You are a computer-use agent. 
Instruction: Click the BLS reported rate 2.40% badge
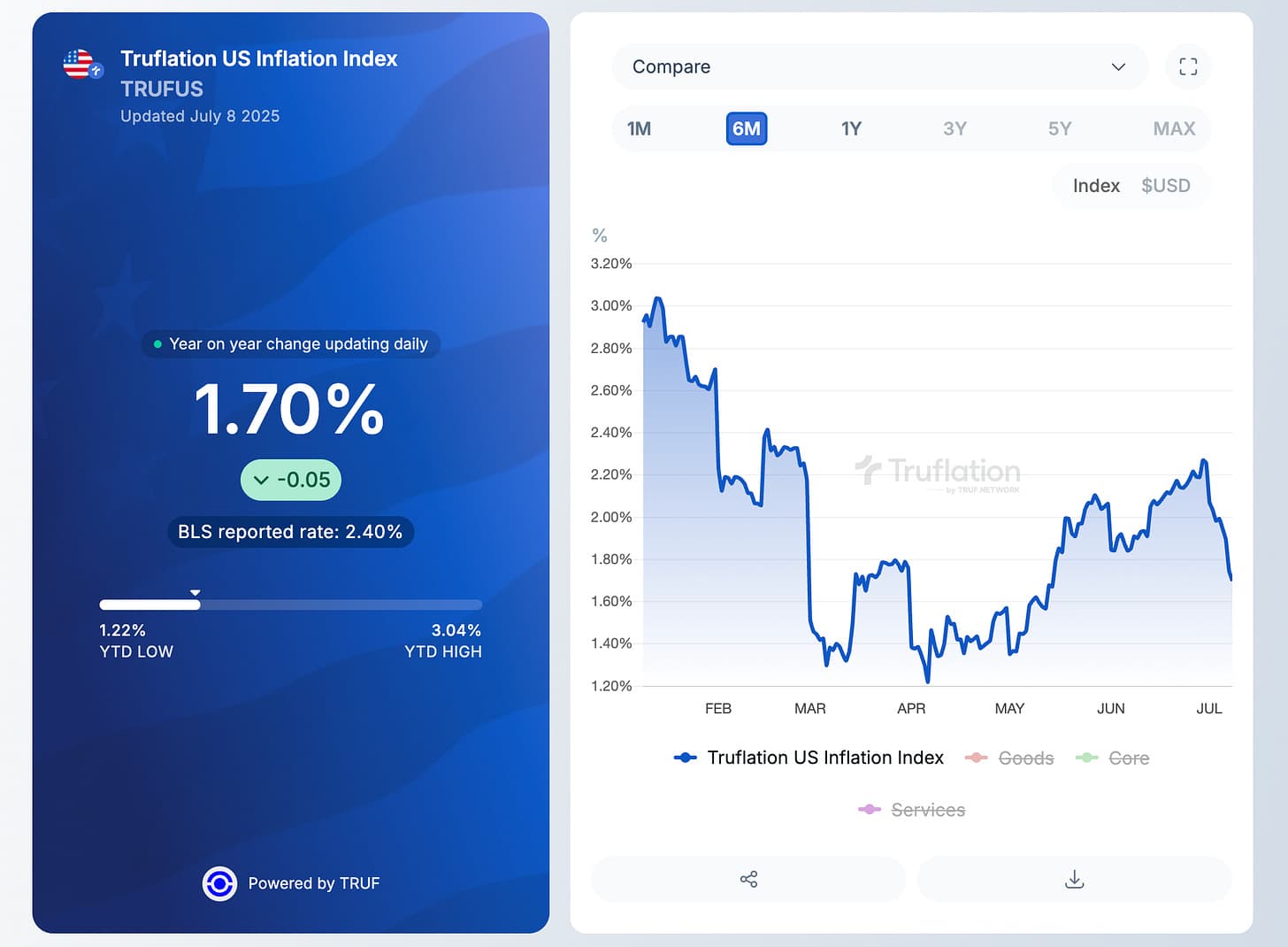[290, 532]
